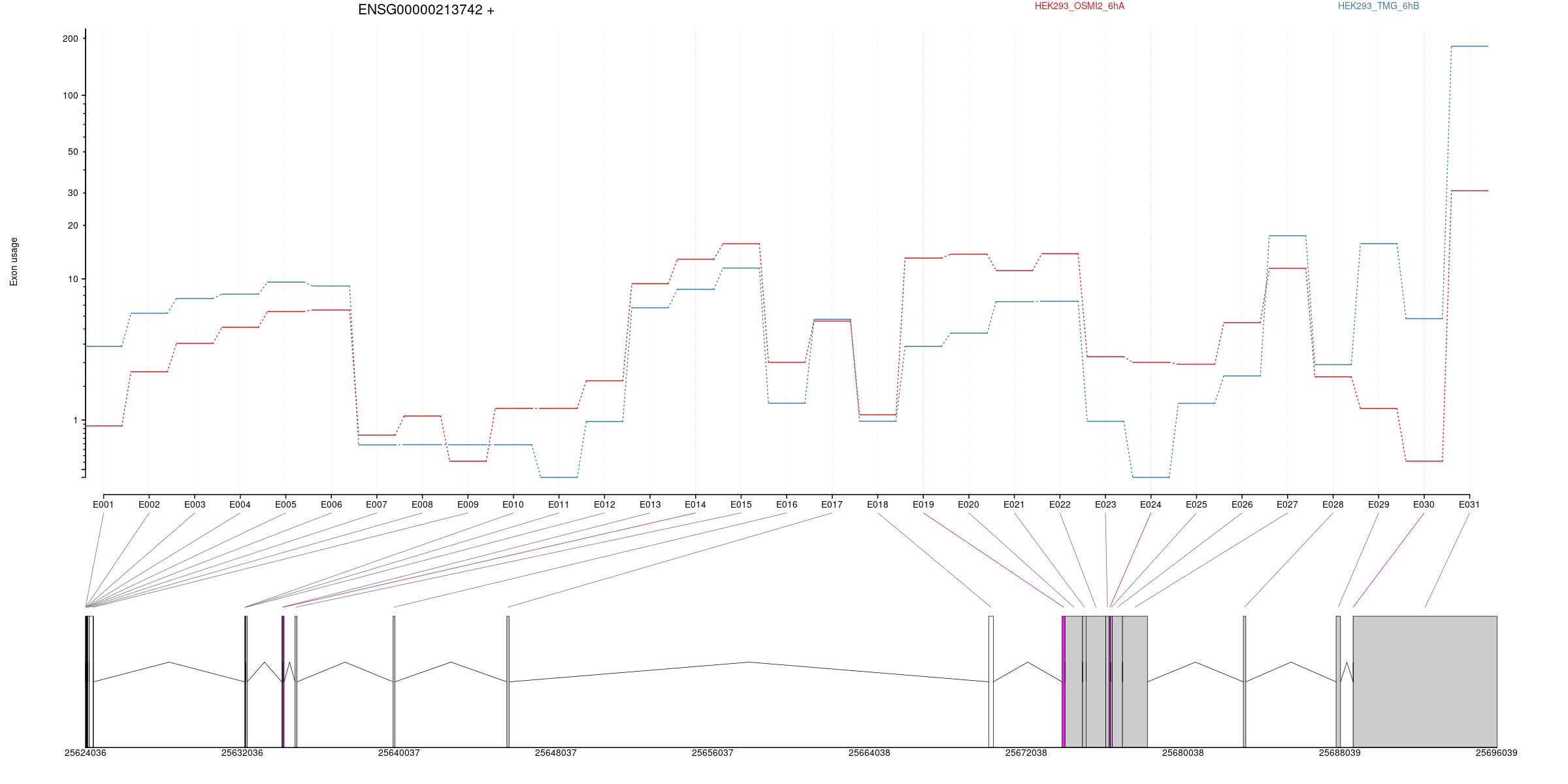The image size is (1568, 784).
Task: Click exon label E014
Action: [695, 504]
